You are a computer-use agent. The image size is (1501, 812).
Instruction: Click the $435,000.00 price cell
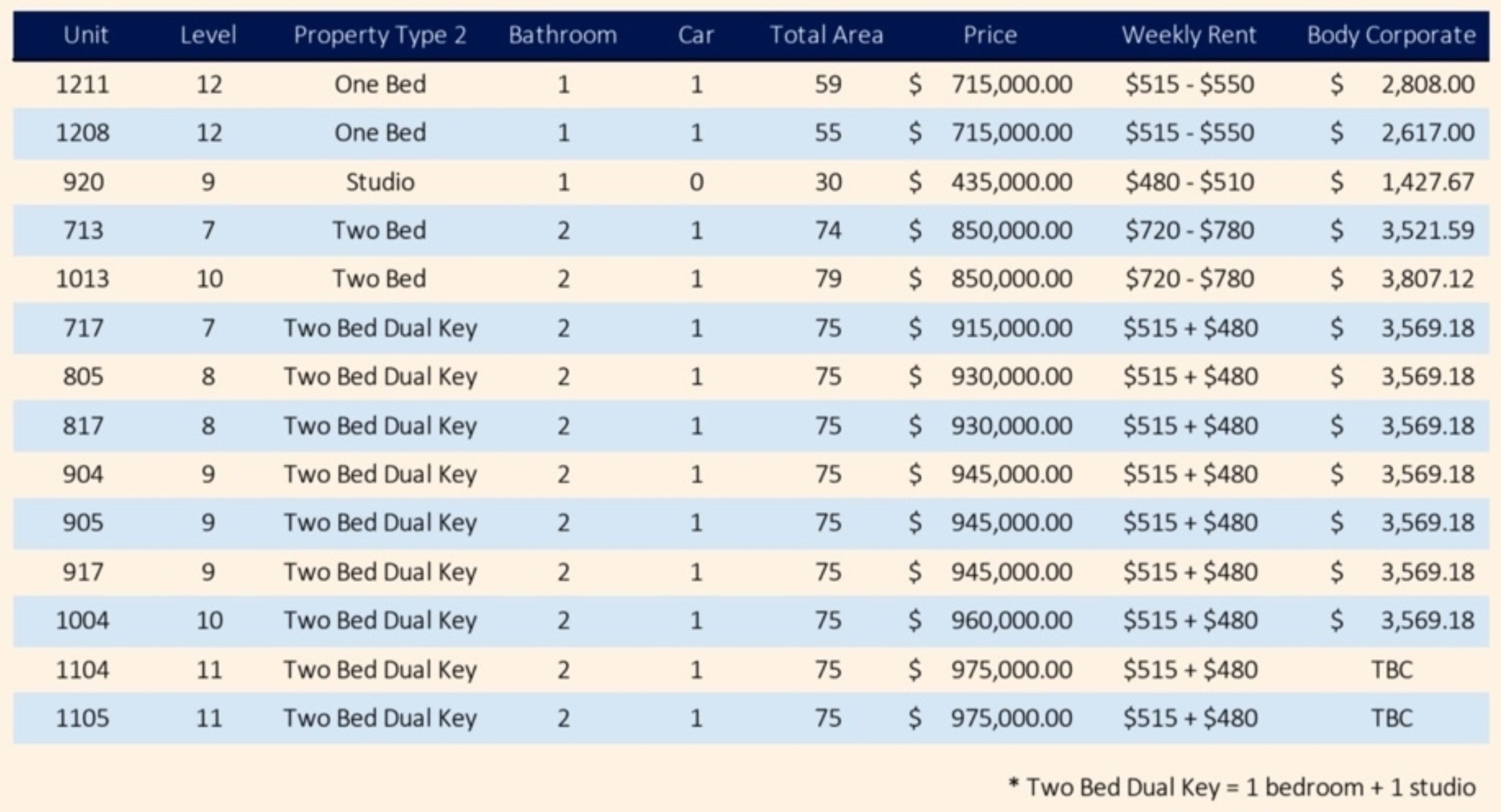point(1011,182)
